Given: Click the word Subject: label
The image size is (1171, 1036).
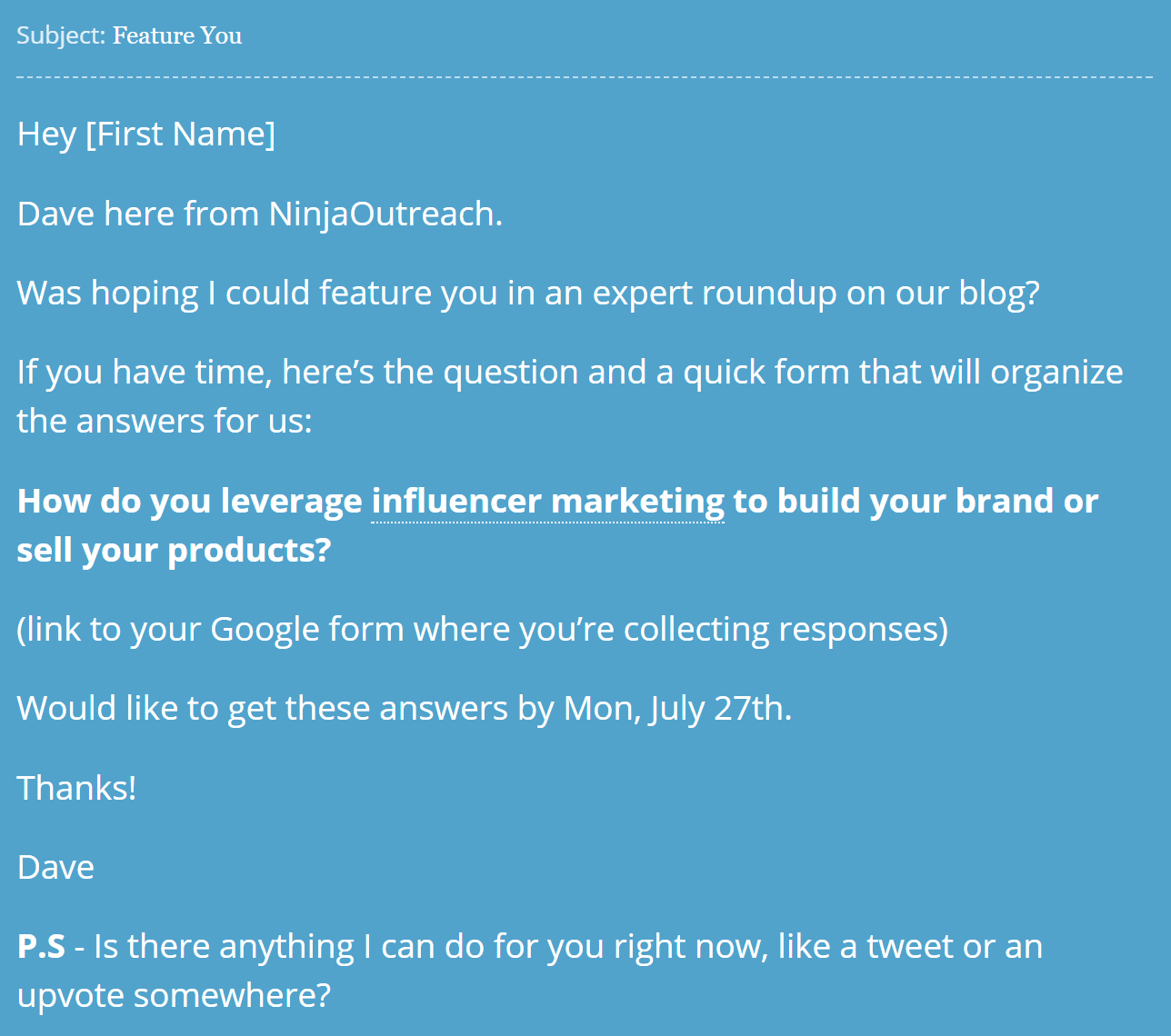Looking at the screenshot, I should tap(62, 36).
